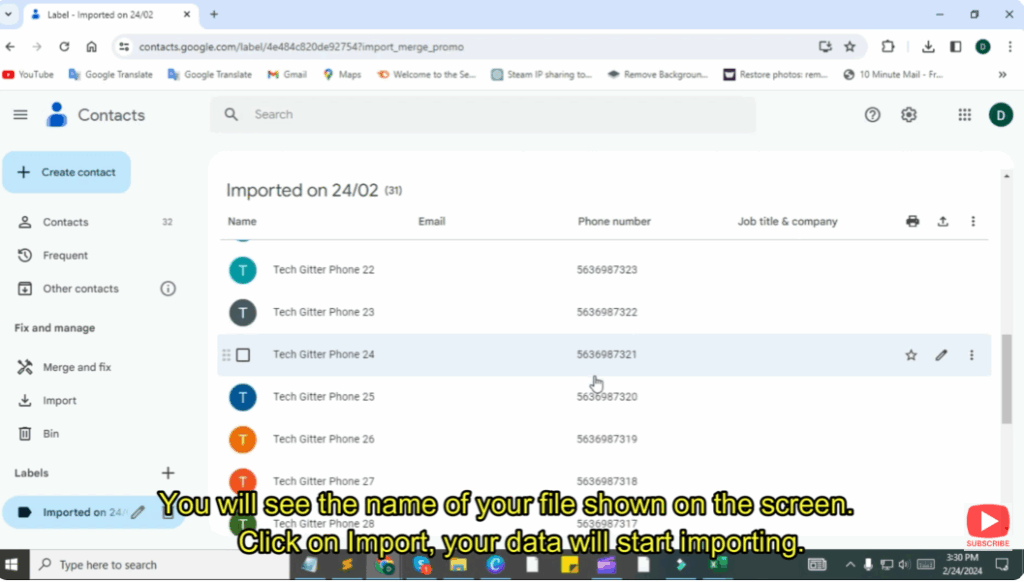
Task: Star the Tech Gitter Phone 24 contact
Action: 911,355
